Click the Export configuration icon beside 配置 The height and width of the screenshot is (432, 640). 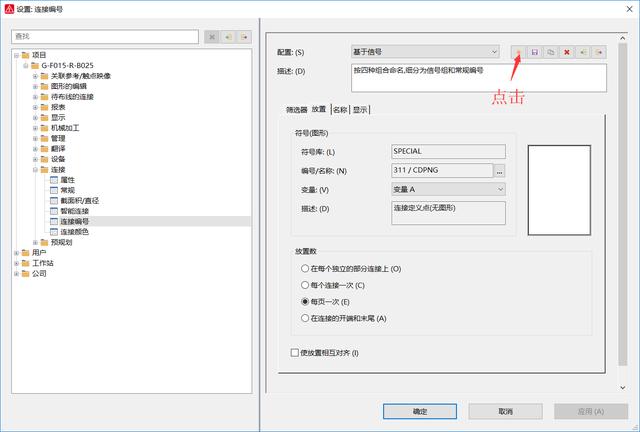click(x=599, y=52)
